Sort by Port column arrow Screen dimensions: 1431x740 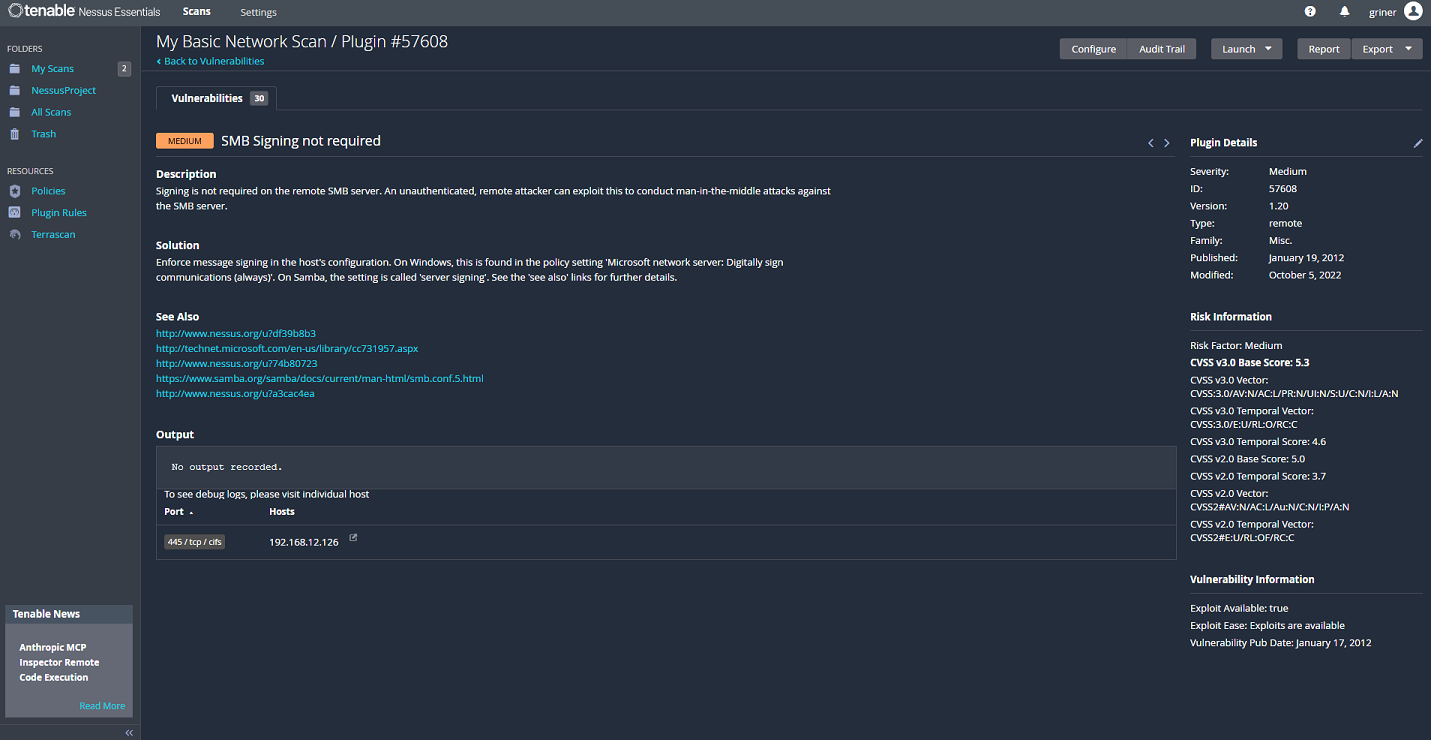[x=191, y=512]
